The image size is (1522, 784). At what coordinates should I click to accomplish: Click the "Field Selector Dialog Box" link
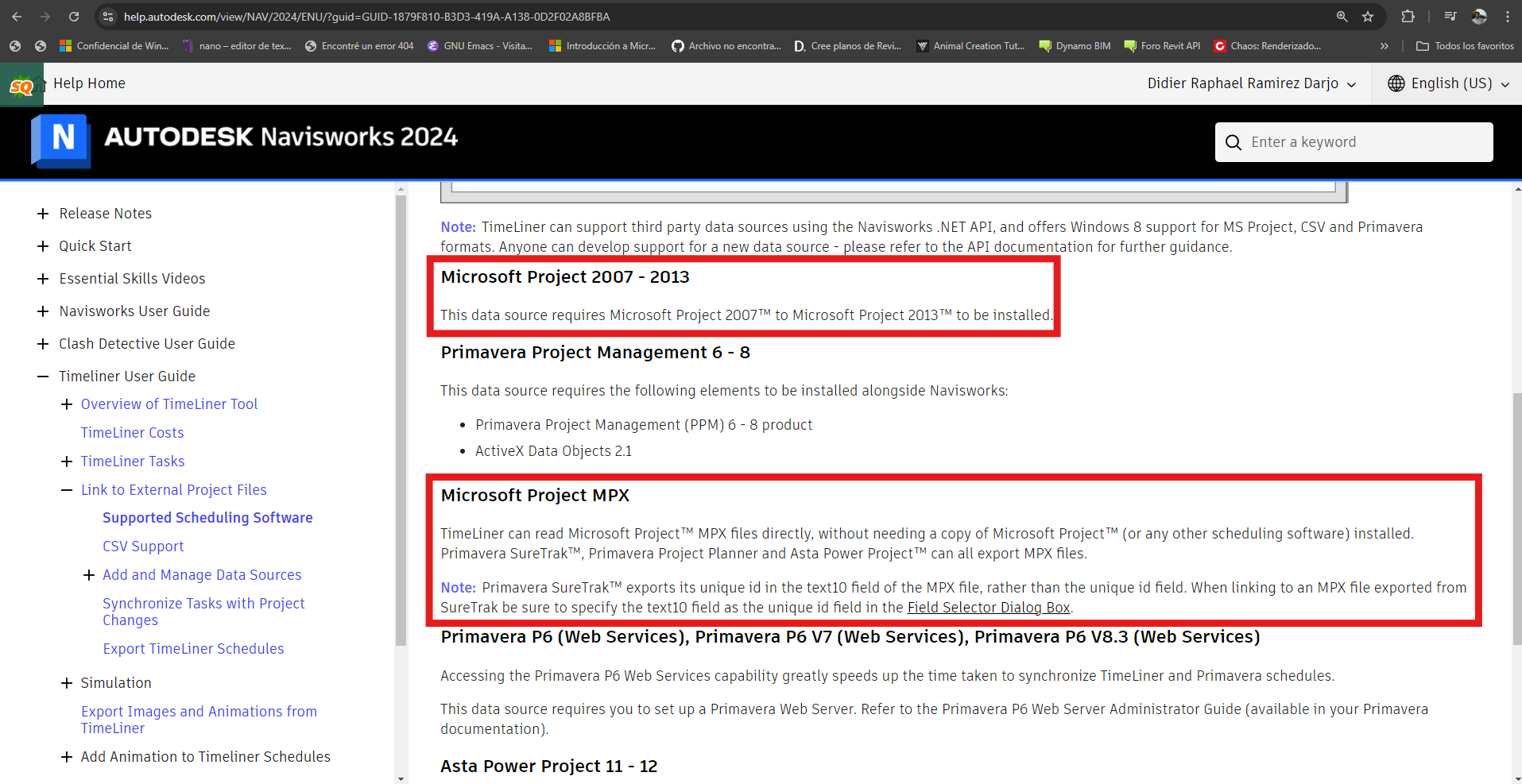click(x=989, y=607)
